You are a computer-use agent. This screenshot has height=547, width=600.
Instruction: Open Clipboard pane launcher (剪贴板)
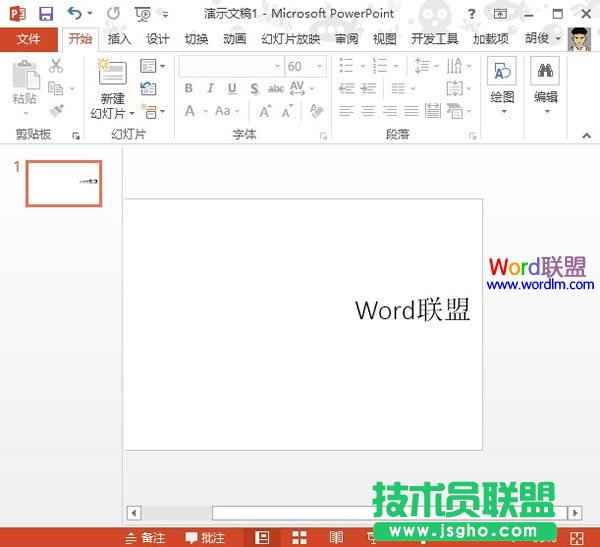tap(76, 136)
